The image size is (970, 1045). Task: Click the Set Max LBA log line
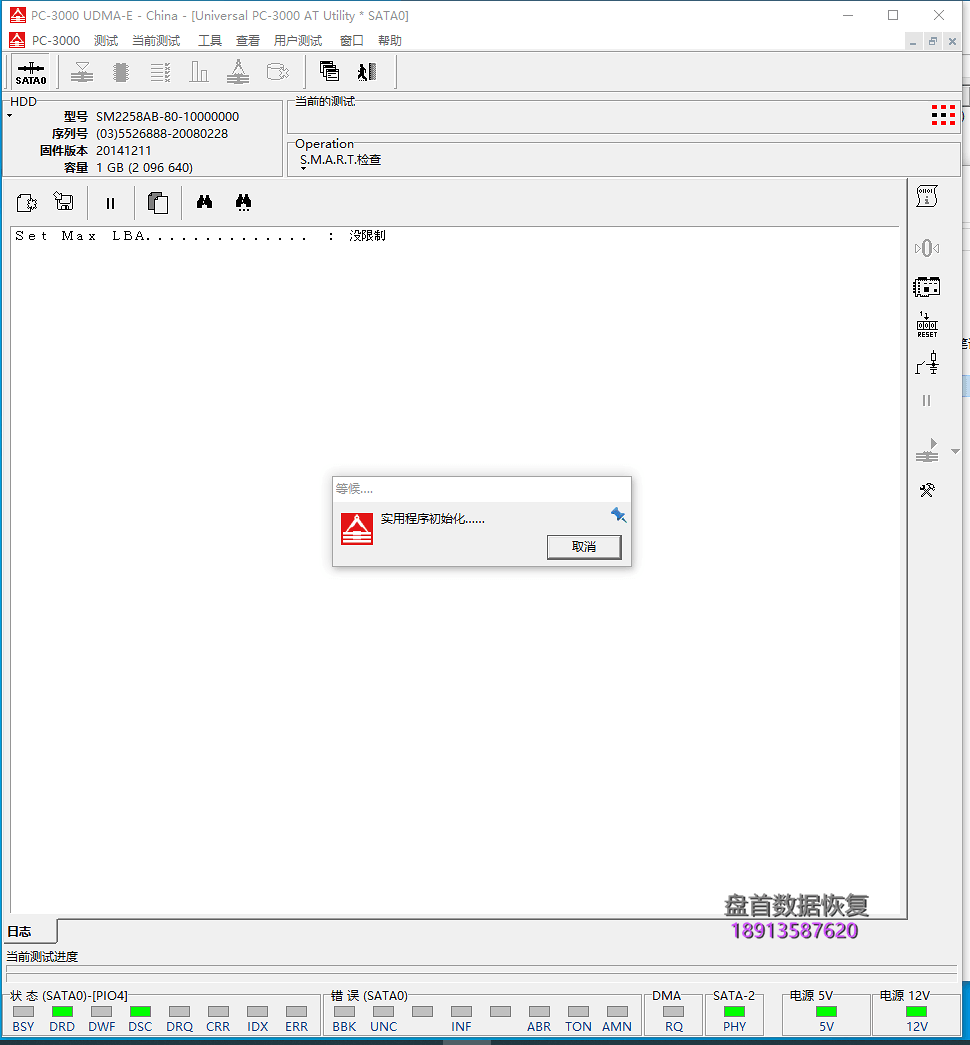click(x=200, y=236)
